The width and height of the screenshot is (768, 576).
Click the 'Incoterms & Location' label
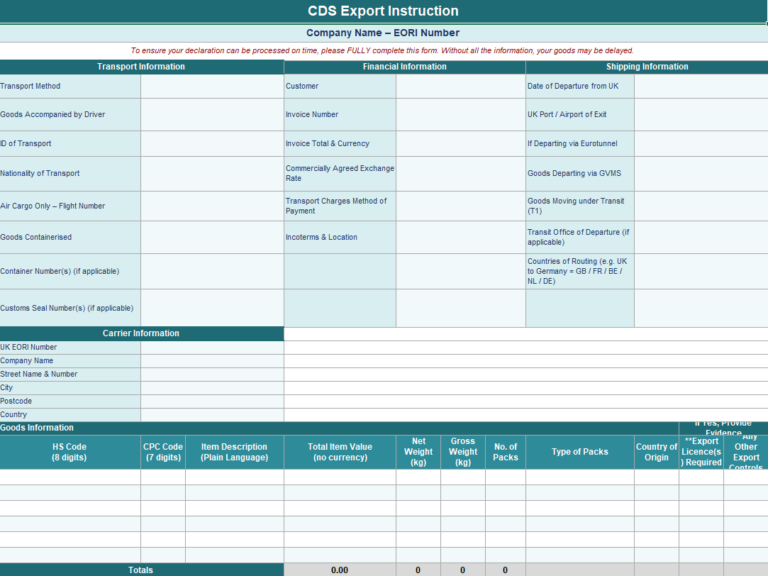(321, 237)
